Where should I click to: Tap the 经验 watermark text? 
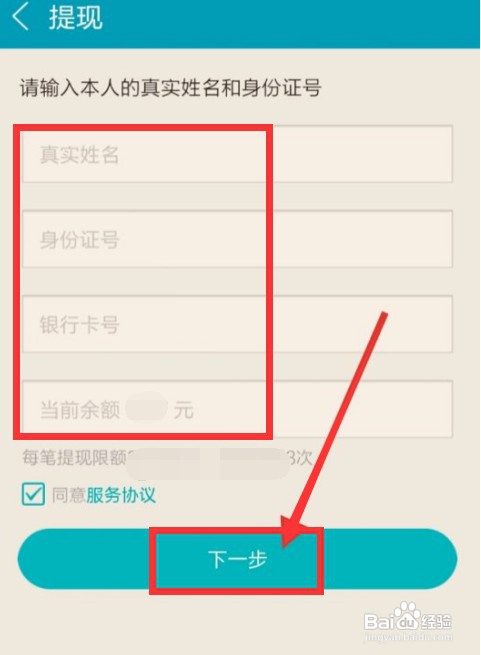click(x=435, y=622)
